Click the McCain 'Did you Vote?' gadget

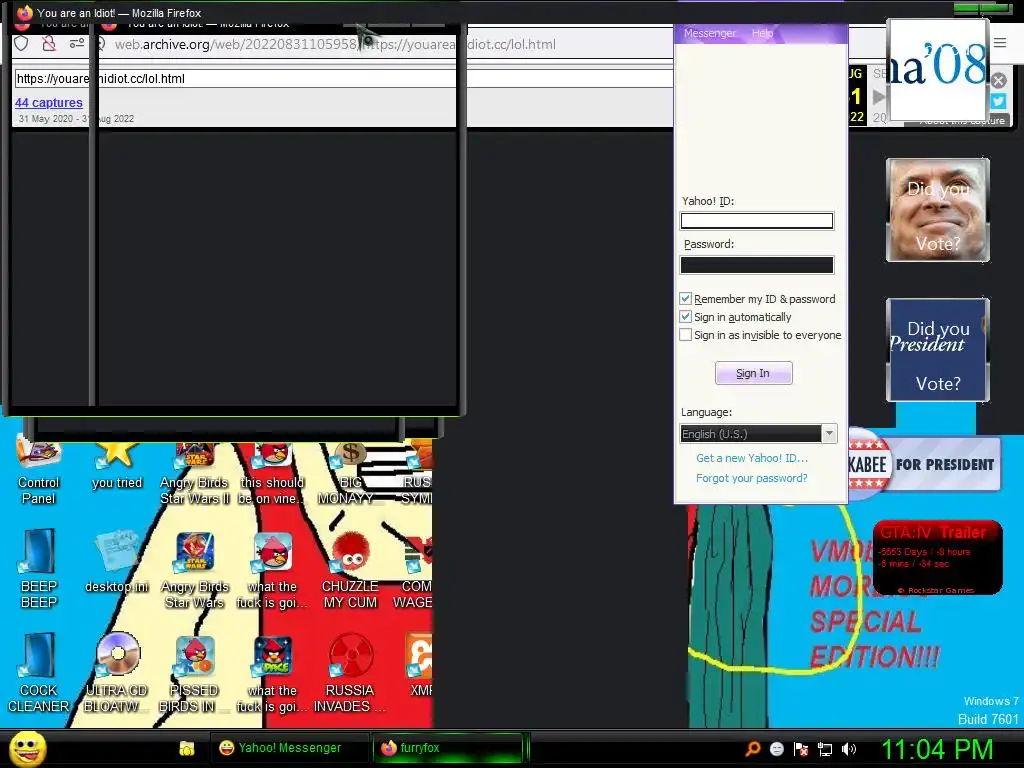click(938, 210)
